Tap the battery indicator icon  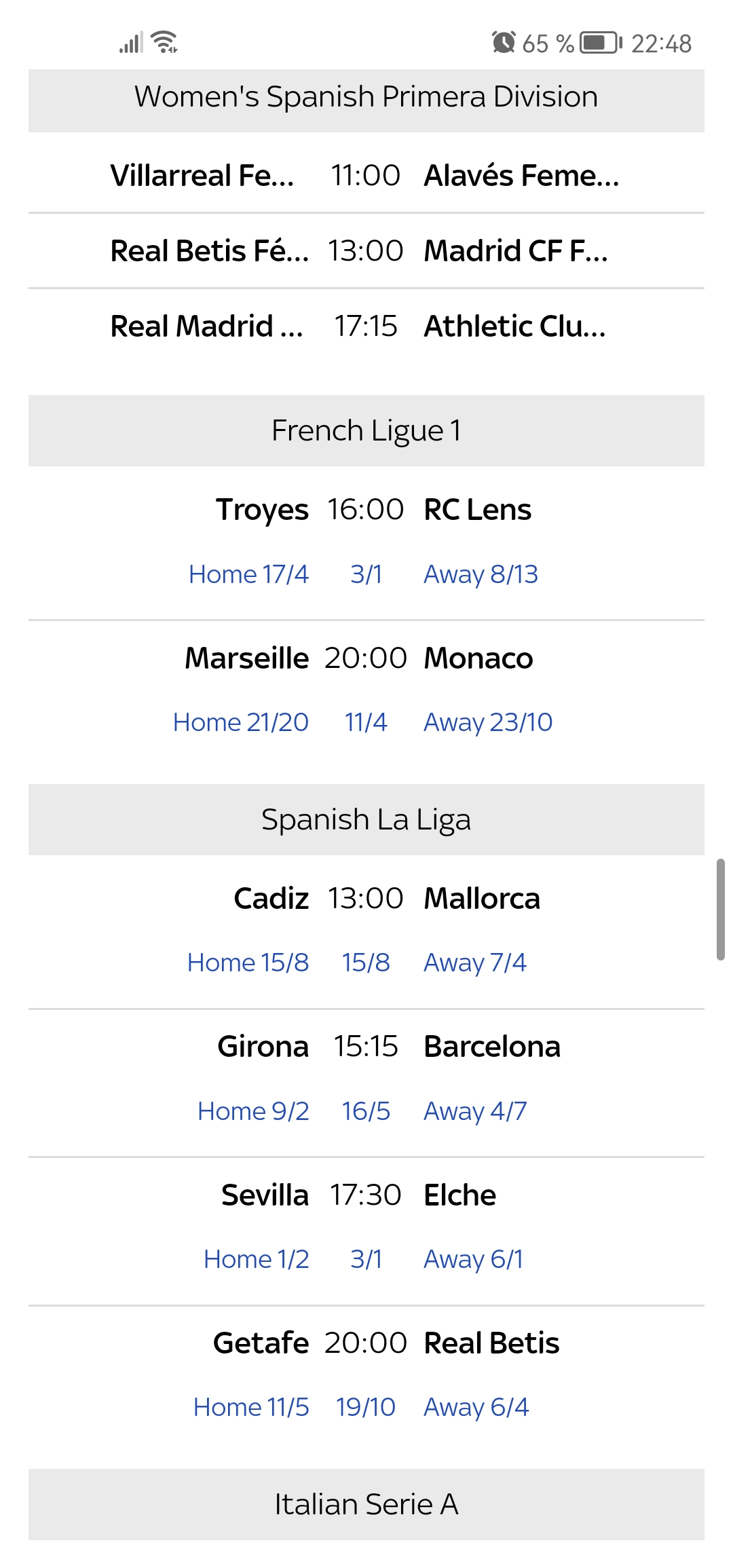[602, 43]
